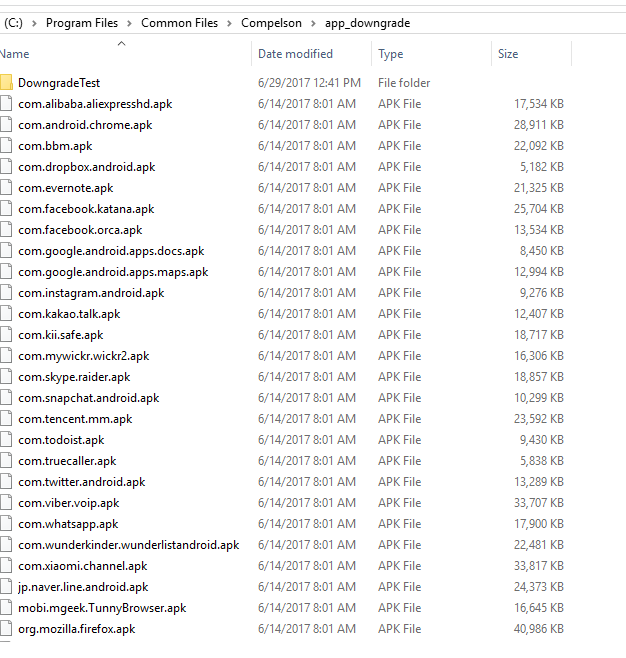
Task: Click file icon of com.twitter.android.apk
Action: click(x=6, y=481)
